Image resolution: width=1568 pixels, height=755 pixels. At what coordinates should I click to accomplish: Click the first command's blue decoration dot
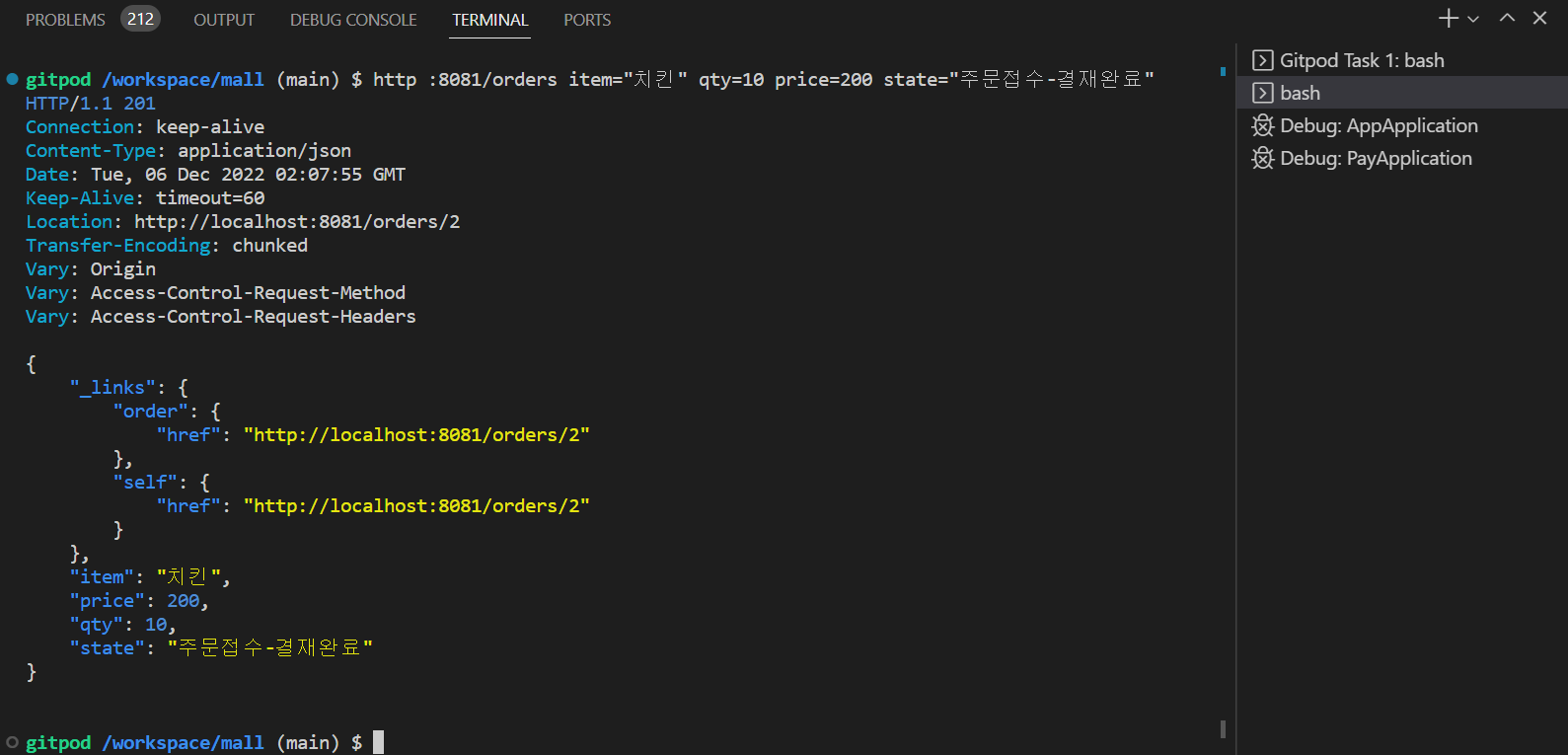[12, 79]
